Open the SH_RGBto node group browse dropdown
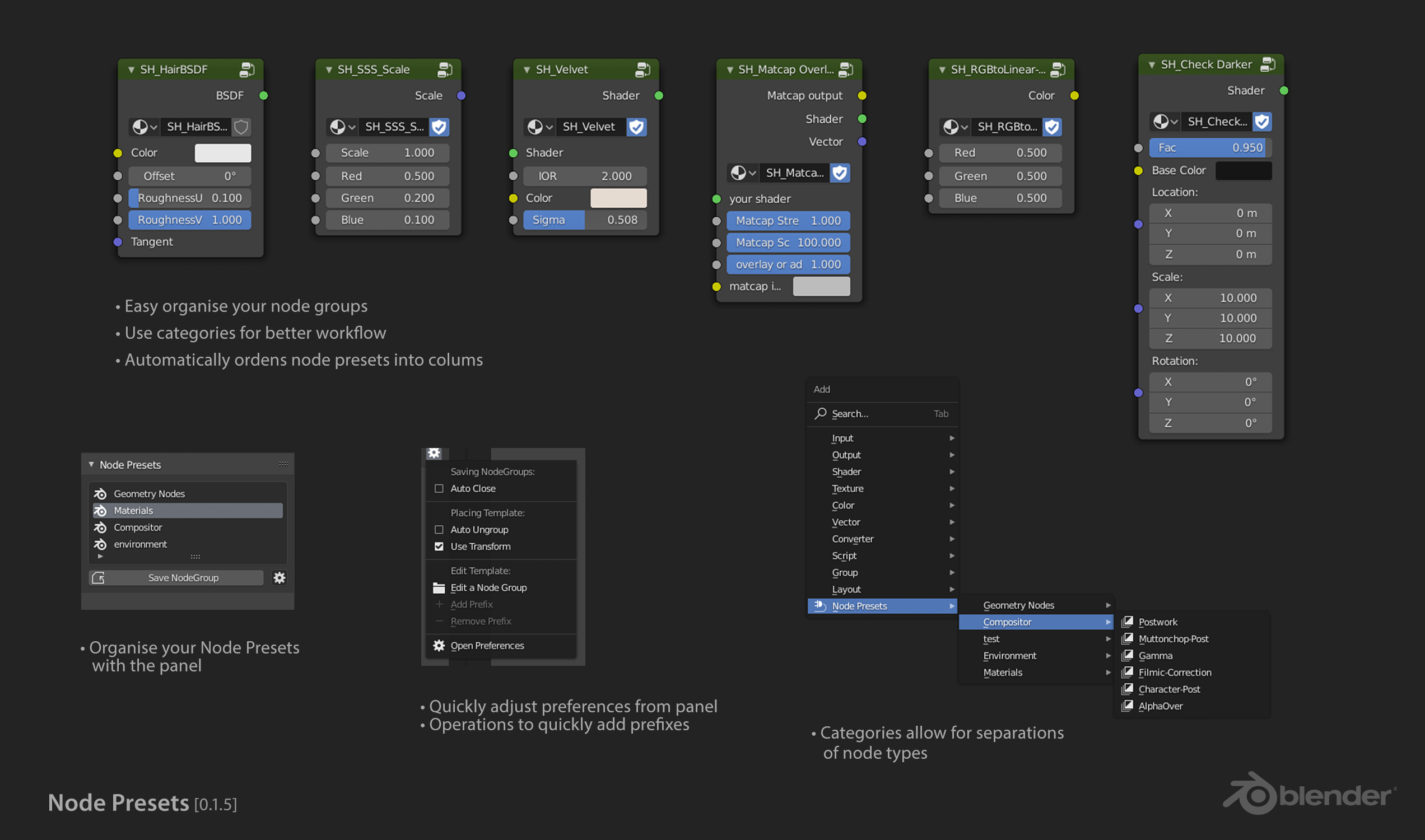 click(954, 127)
